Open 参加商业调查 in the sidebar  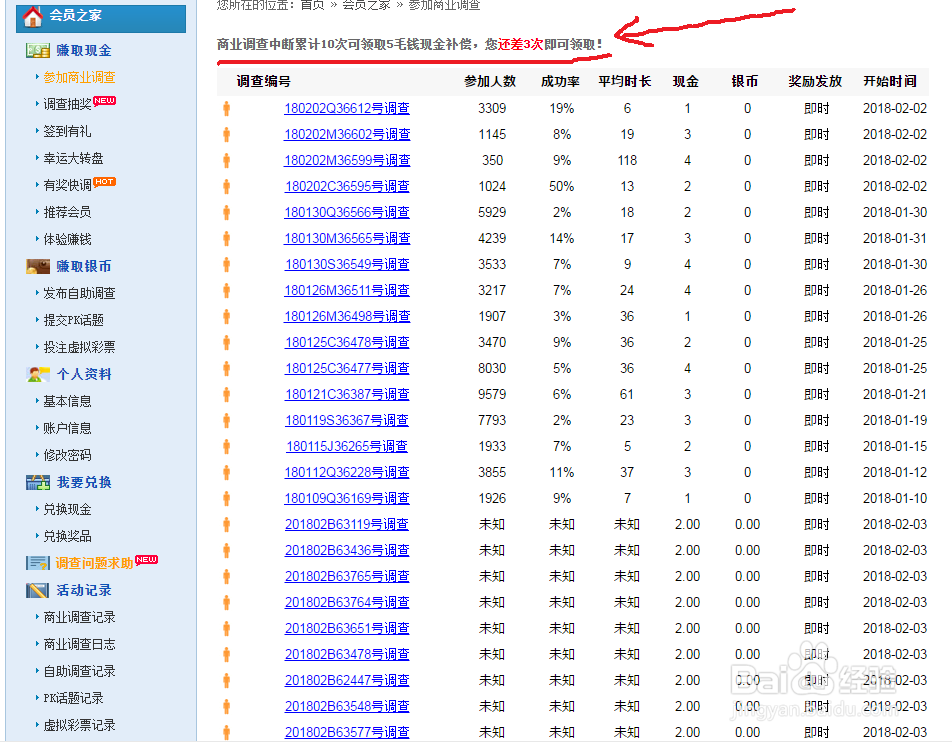79,77
